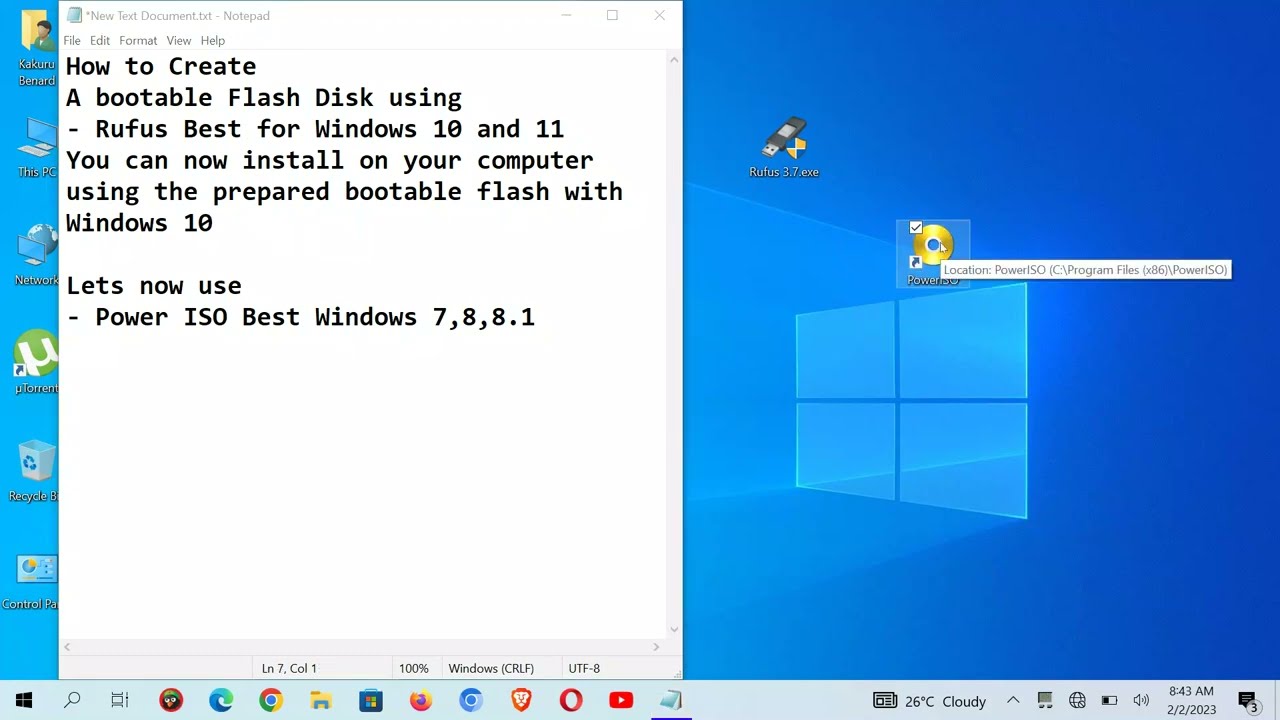Place cursor in line 'How to Create'
Screen dimensions: 1280x720
point(161,66)
